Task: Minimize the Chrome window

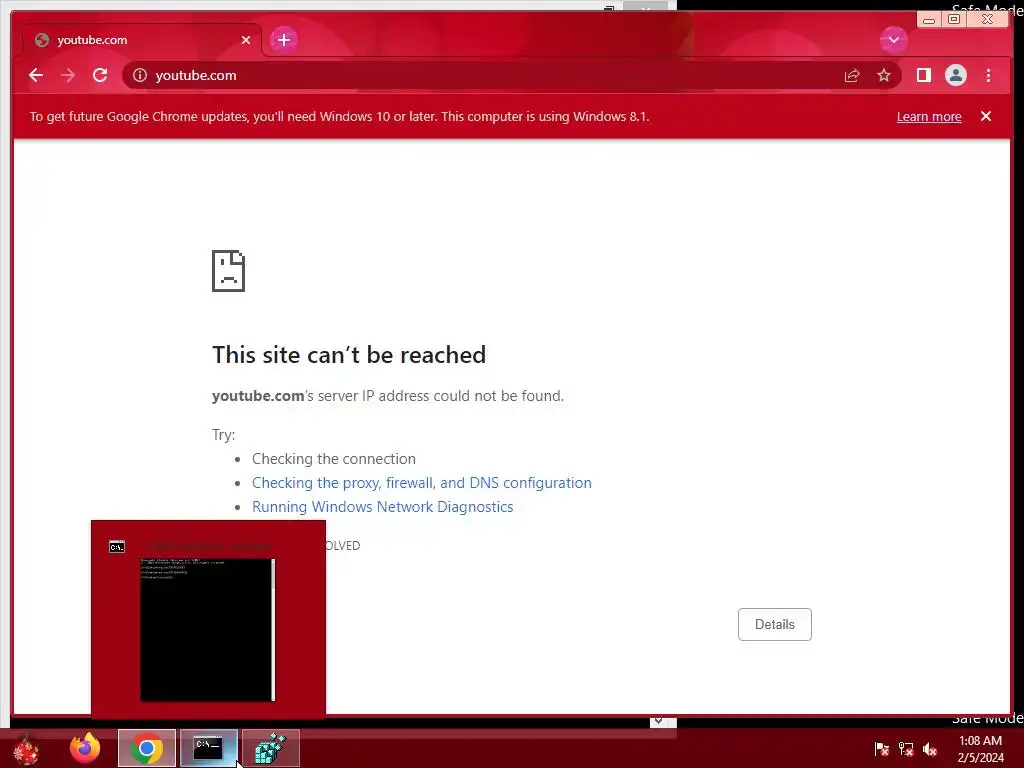Action: coord(929,20)
